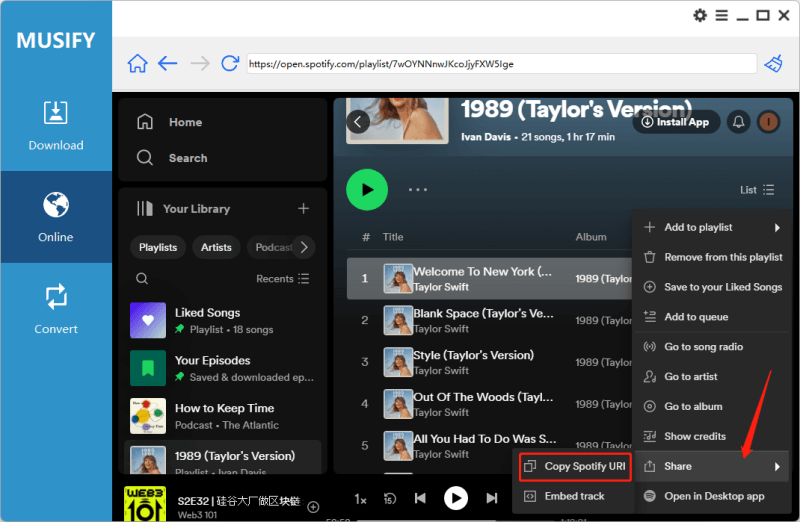
Task: Click plus icon in Your Library
Action: [x=304, y=208]
